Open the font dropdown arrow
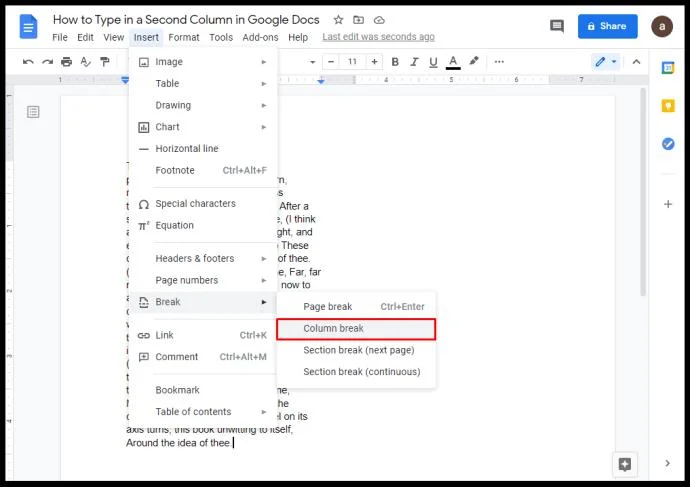Image resolution: width=690 pixels, height=487 pixels. point(312,62)
